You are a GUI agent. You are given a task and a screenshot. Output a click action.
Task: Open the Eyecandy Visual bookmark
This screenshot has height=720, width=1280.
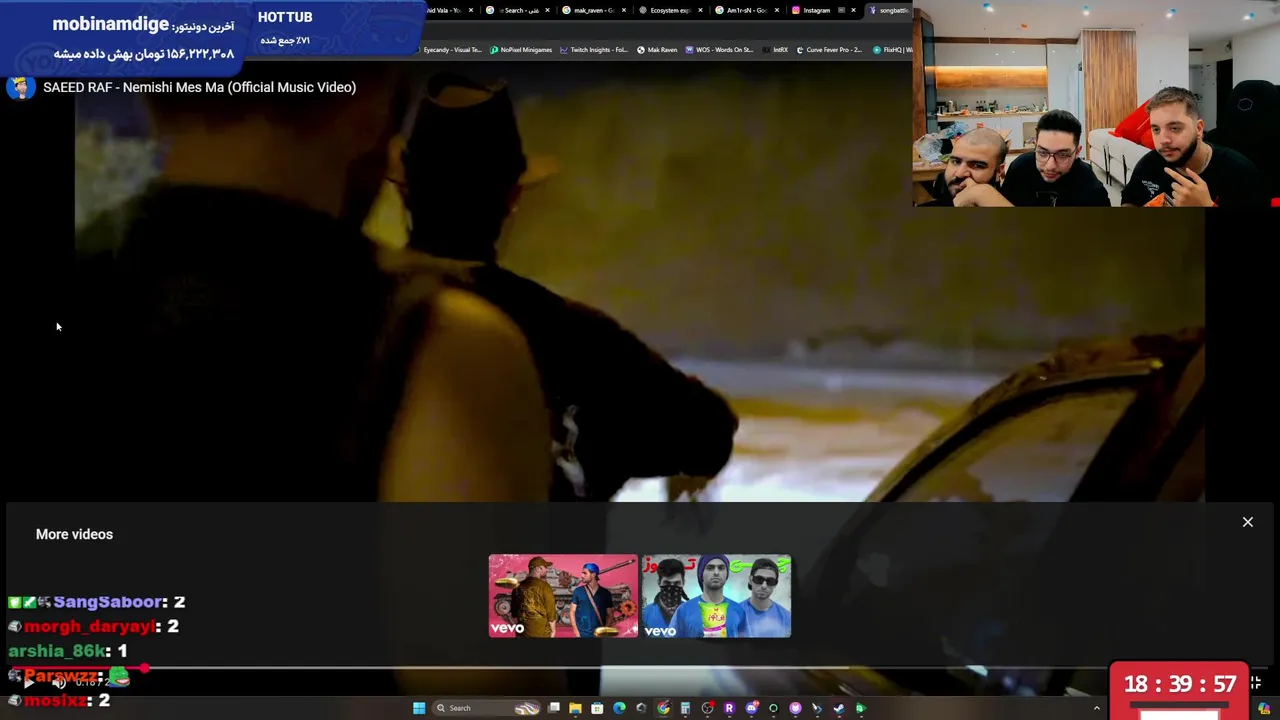[x=449, y=50]
